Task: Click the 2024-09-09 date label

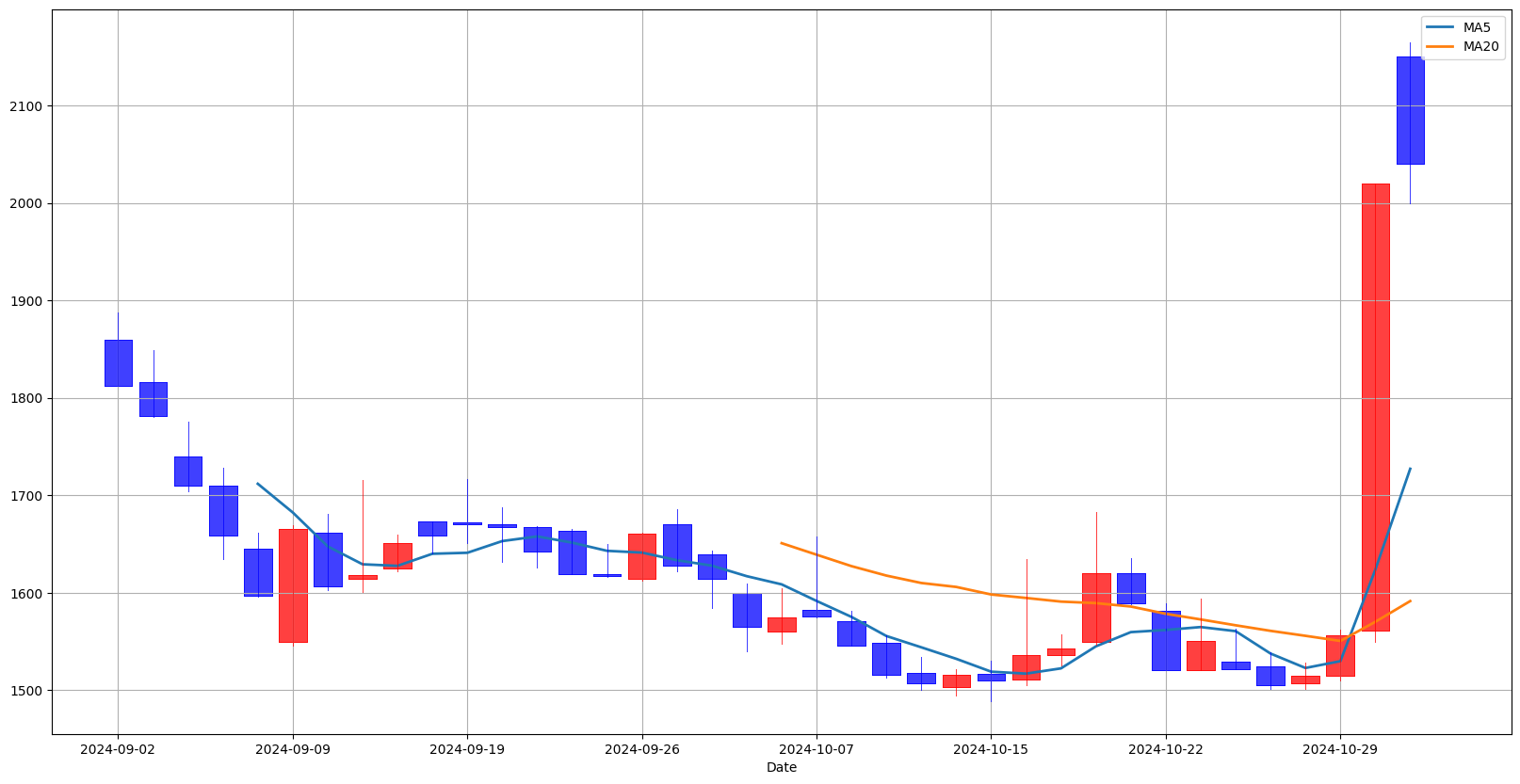Action: pos(293,749)
